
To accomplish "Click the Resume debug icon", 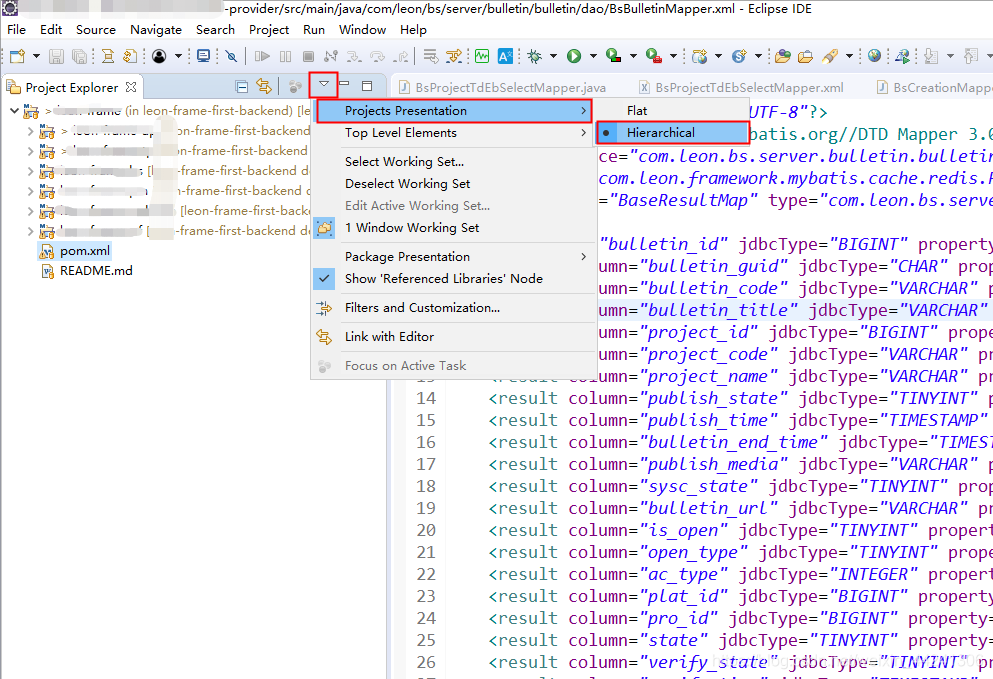I will 262,56.
